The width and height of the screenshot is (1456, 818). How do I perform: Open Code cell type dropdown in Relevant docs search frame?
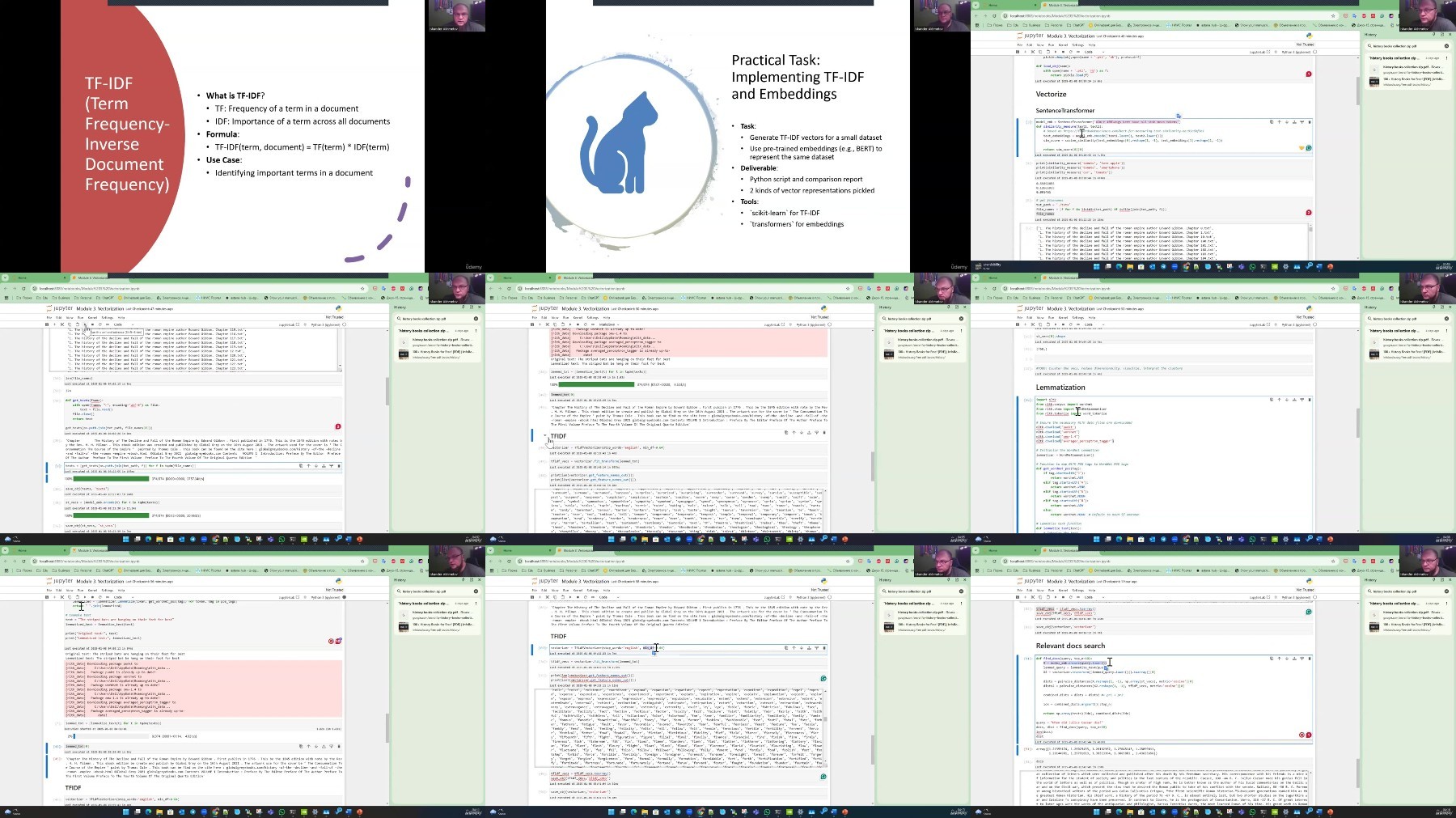point(1094,597)
